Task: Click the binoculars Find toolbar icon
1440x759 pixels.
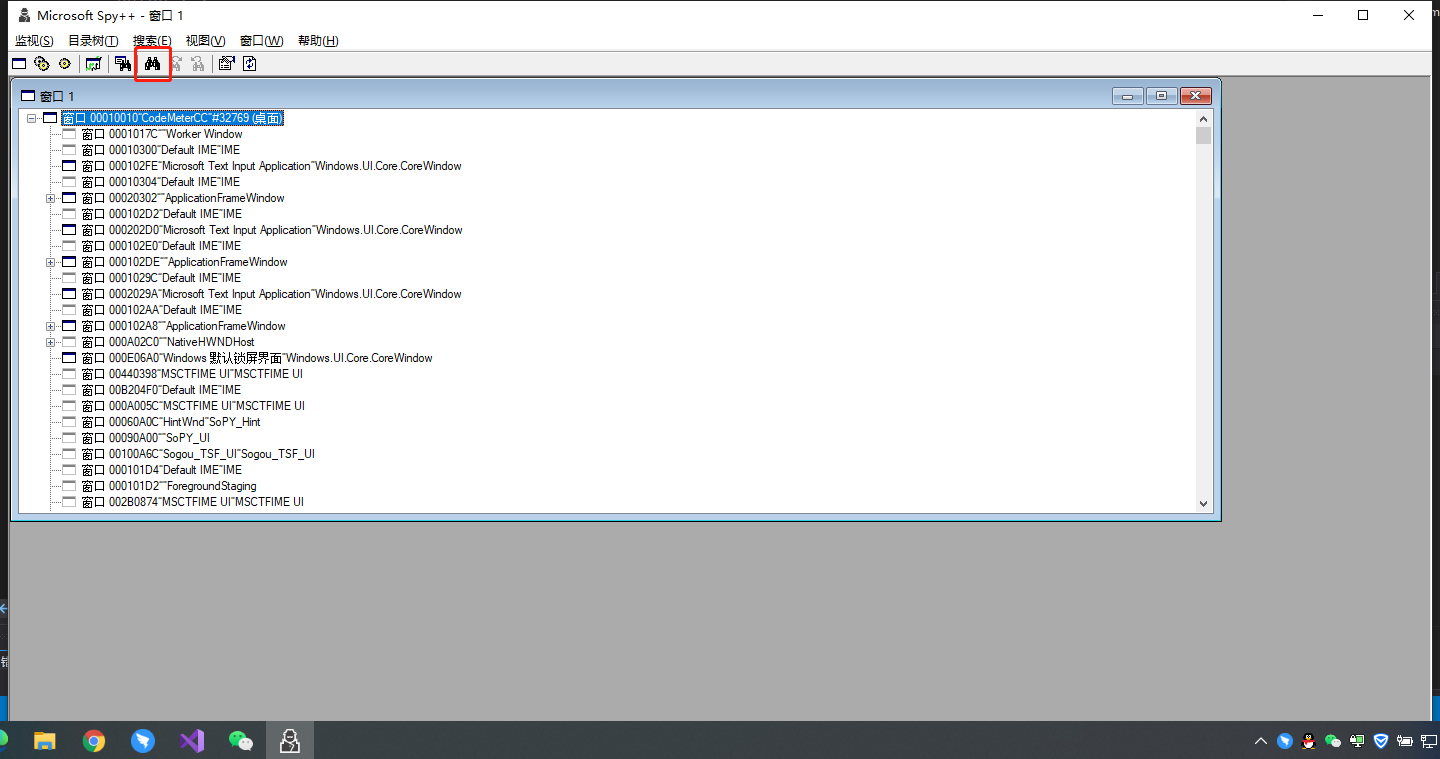Action: pyautogui.click(x=153, y=64)
